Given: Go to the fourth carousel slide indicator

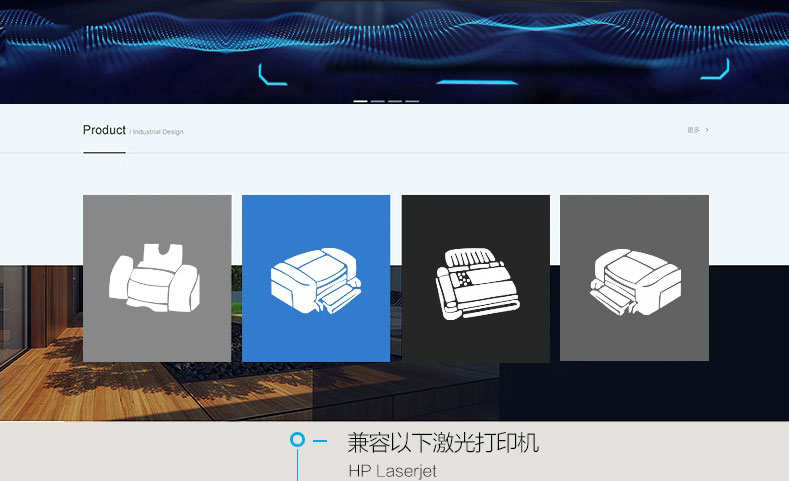Looking at the screenshot, I should (x=412, y=101).
